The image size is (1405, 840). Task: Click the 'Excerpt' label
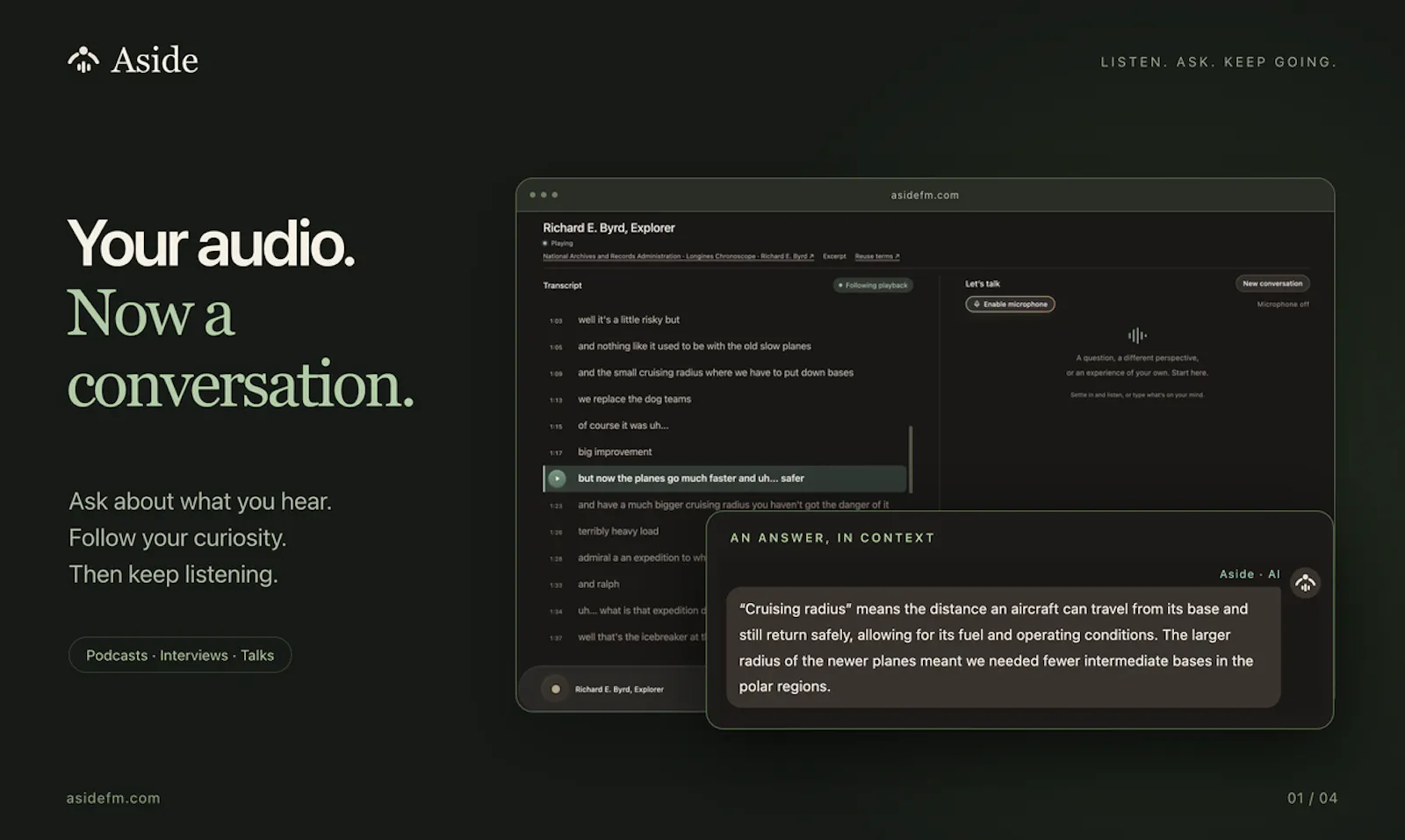[834, 256]
